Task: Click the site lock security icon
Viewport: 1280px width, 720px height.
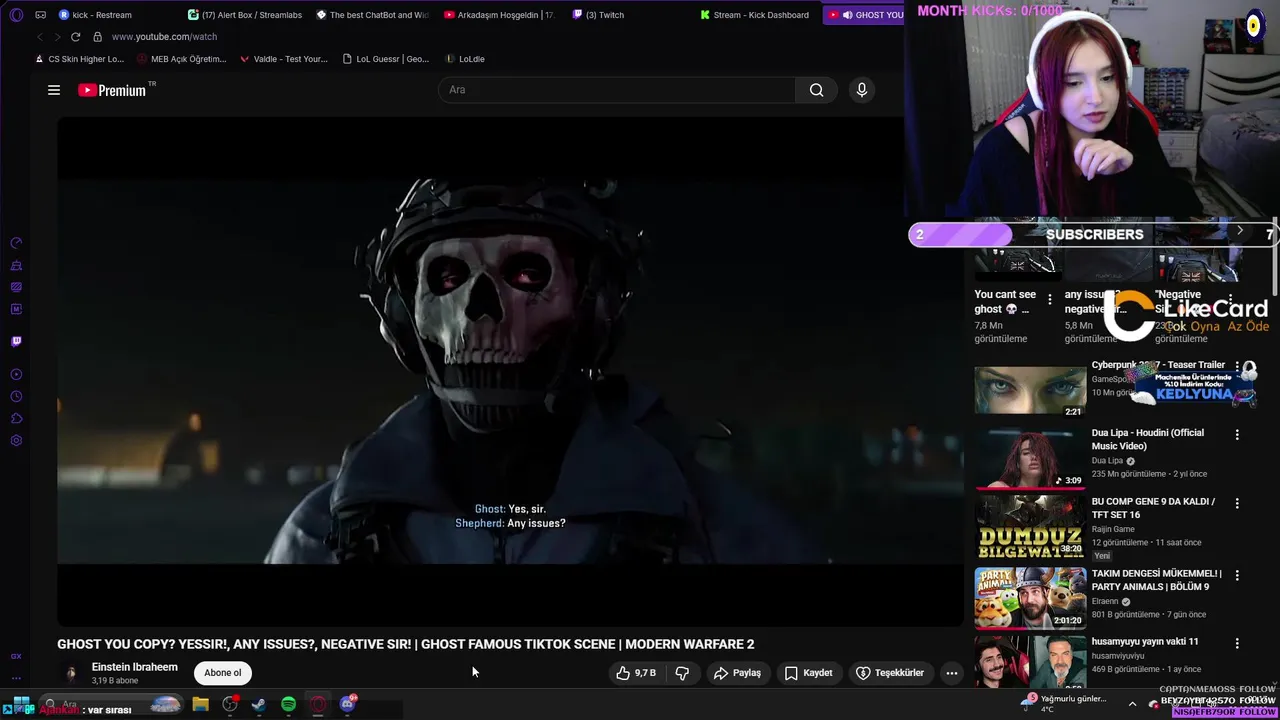Action: click(x=97, y=37)
